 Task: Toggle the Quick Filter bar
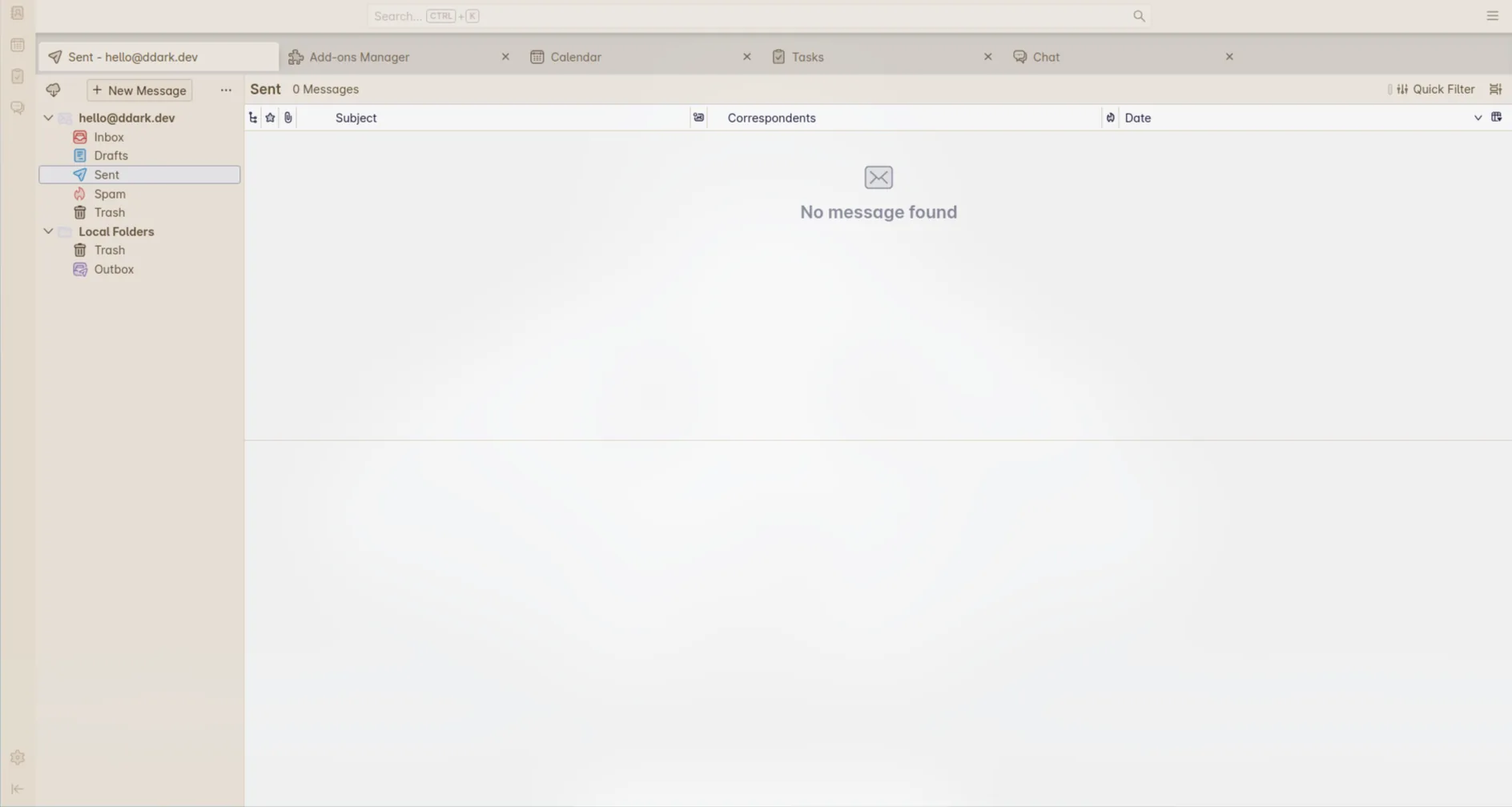click(x=1435, y=89)
